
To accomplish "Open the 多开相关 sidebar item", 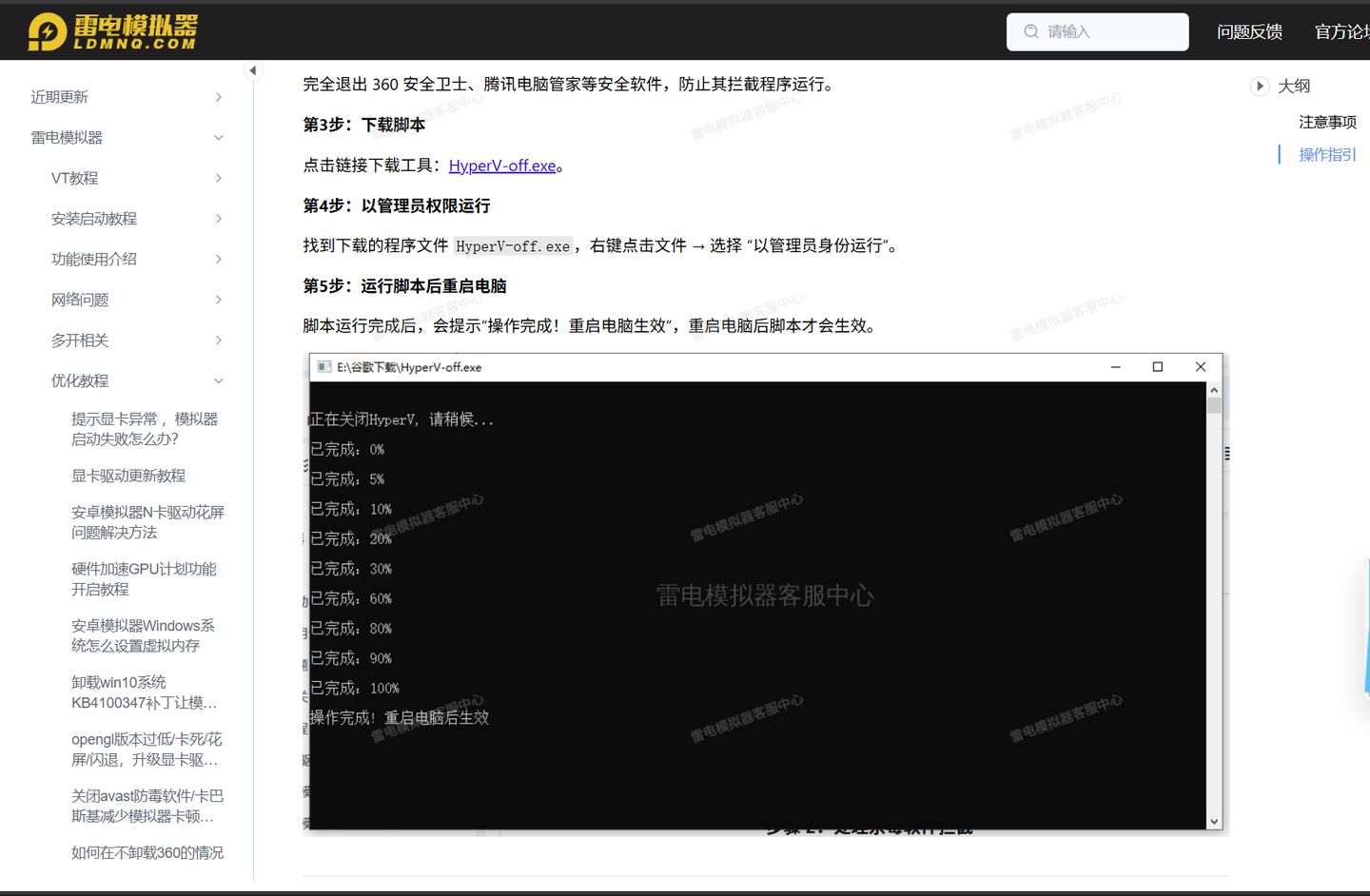I will click(80, 341).
